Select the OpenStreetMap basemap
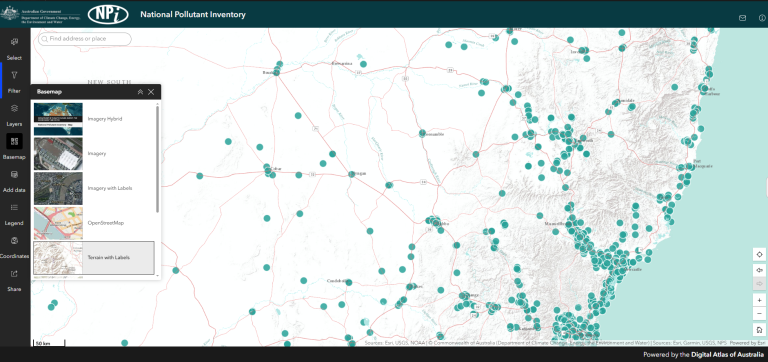The image size is (768, 362). tap(94, 223)
